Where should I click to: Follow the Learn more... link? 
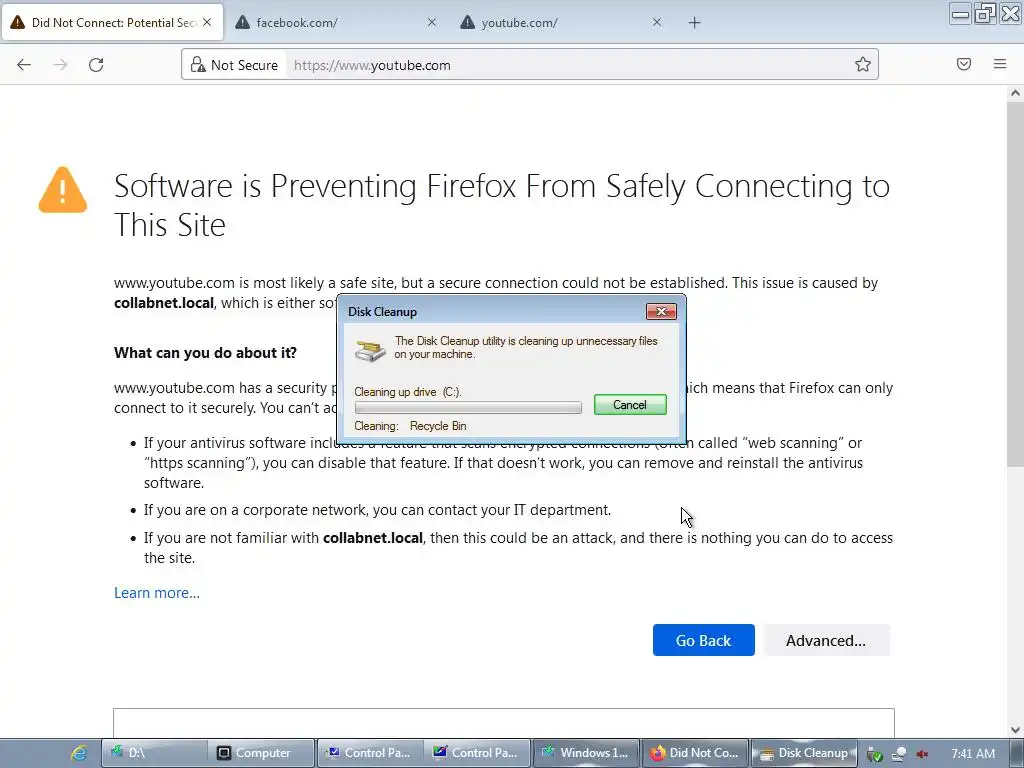click(x=157, y=592)
